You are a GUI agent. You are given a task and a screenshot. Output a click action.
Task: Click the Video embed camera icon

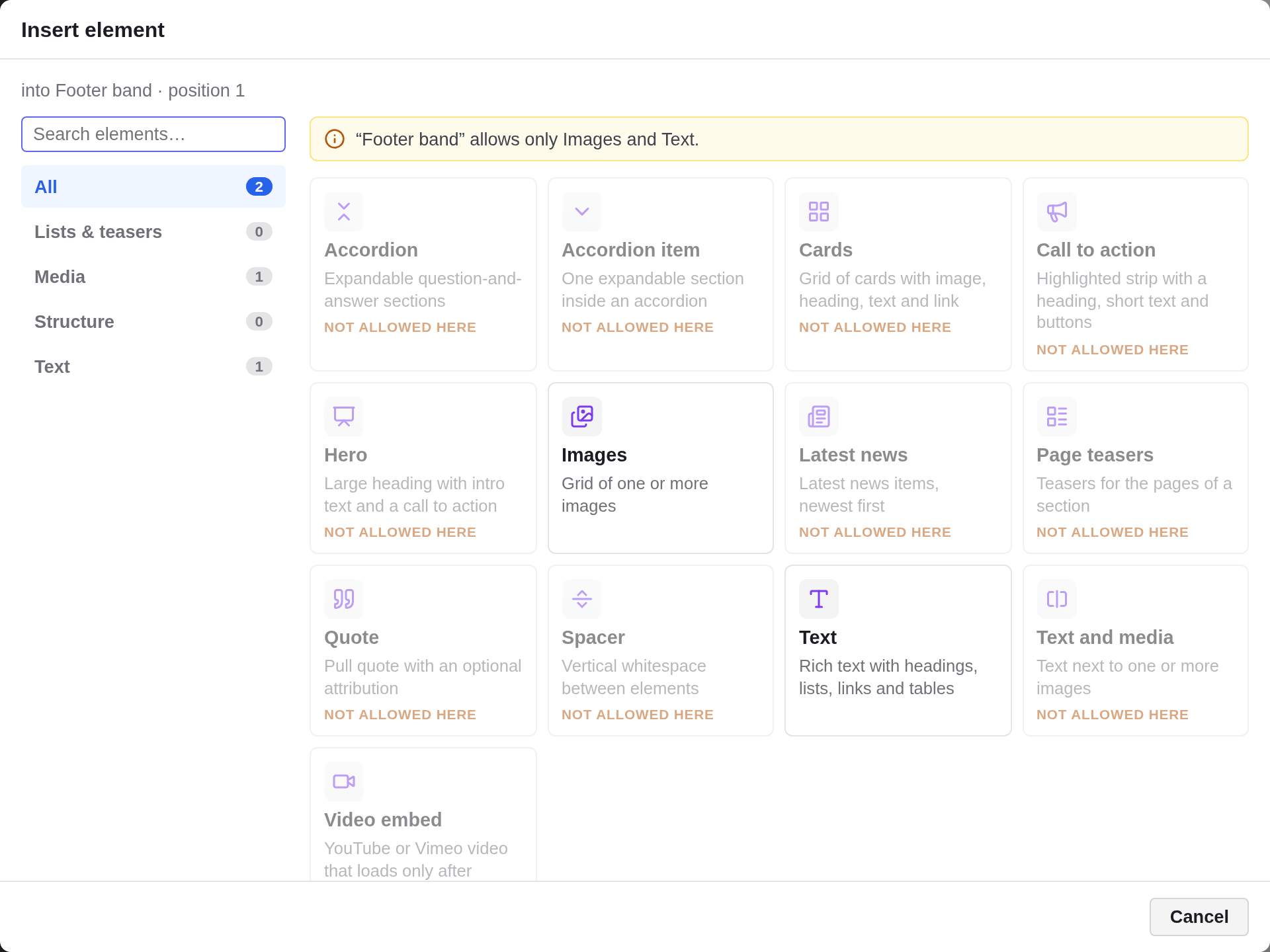pyautogui.click(x=344, y=781)
